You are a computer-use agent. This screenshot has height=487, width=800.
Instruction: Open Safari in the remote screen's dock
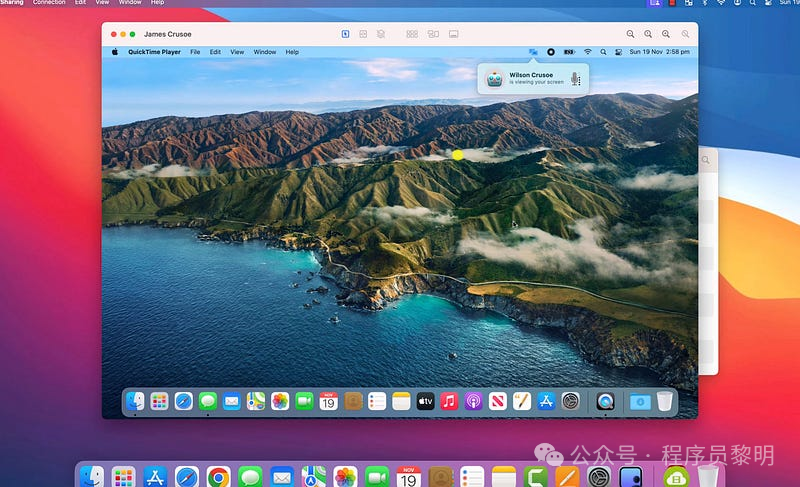[183, 401]
